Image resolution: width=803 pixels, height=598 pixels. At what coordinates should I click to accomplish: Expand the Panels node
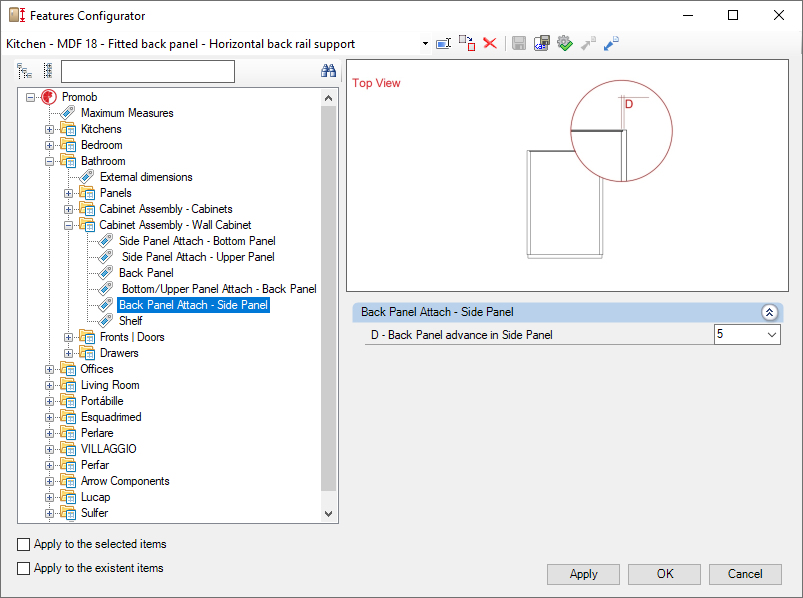tap(69, 193)
